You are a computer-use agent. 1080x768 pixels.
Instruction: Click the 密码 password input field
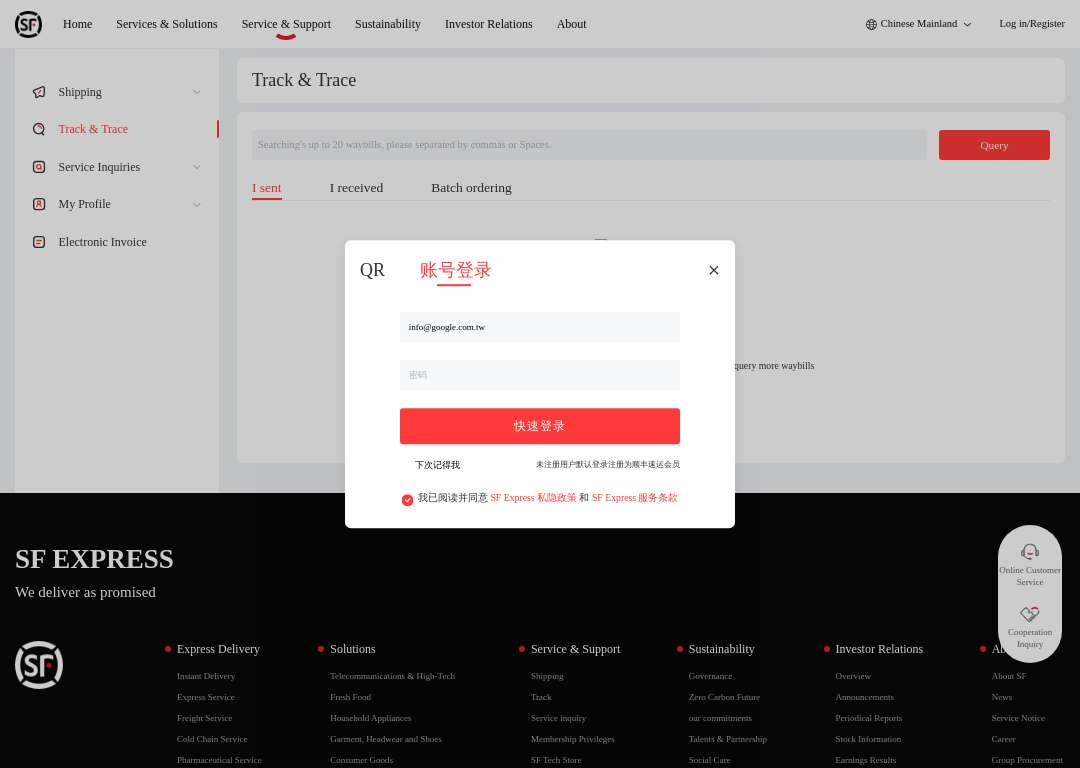(x=539, y=375)
